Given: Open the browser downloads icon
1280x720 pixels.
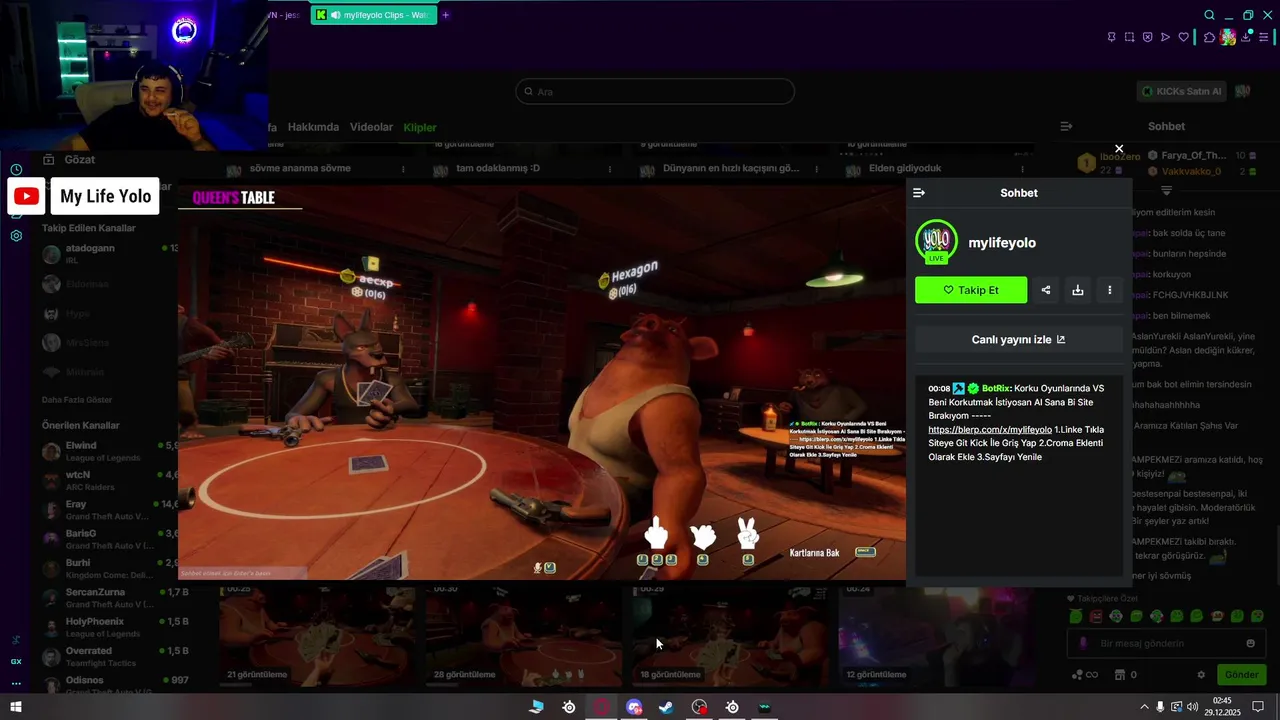Looking at the screenshot, I should [1246, 37].
